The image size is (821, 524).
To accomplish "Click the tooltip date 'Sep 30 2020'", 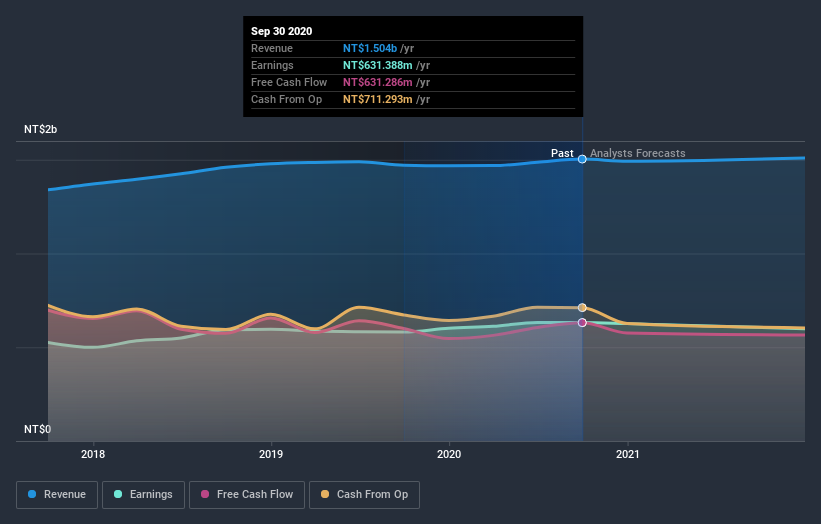I will coord(282,31).
